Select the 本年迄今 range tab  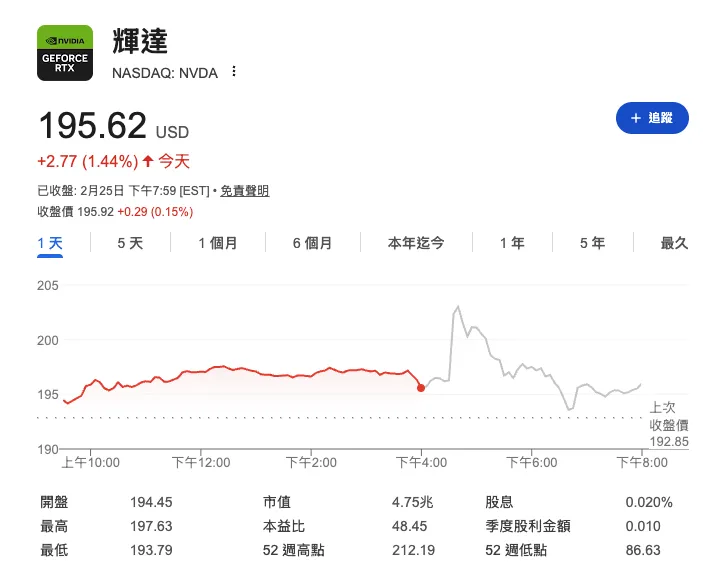416,243
